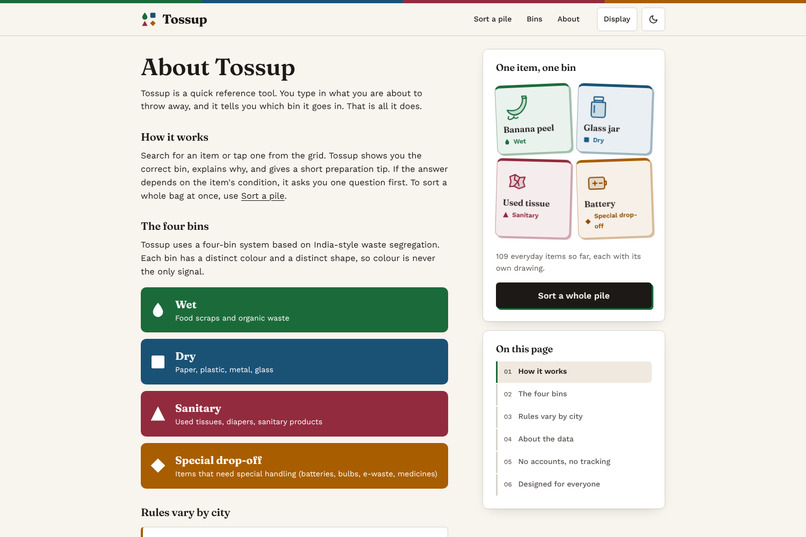This screenshot has height=537, width=806.
Task: Follow the inline Sort a pile link
Action: tap(263, 196)
